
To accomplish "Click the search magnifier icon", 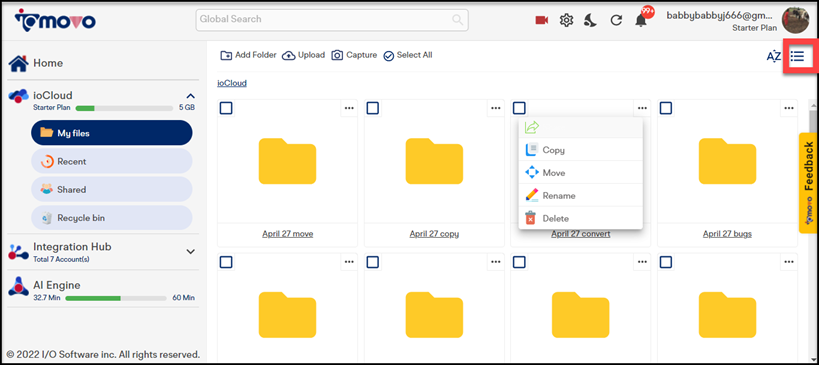I will (x=458, y=20).
